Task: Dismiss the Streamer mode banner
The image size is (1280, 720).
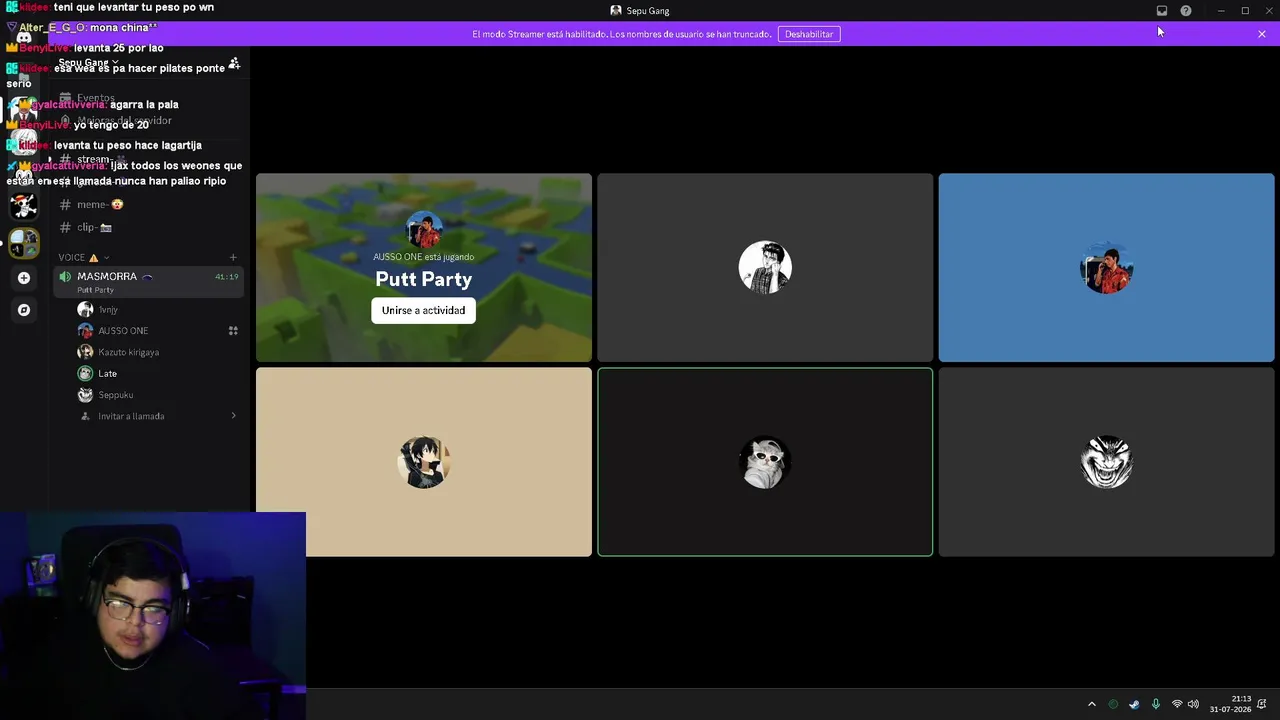Action: pos(1262,34)
